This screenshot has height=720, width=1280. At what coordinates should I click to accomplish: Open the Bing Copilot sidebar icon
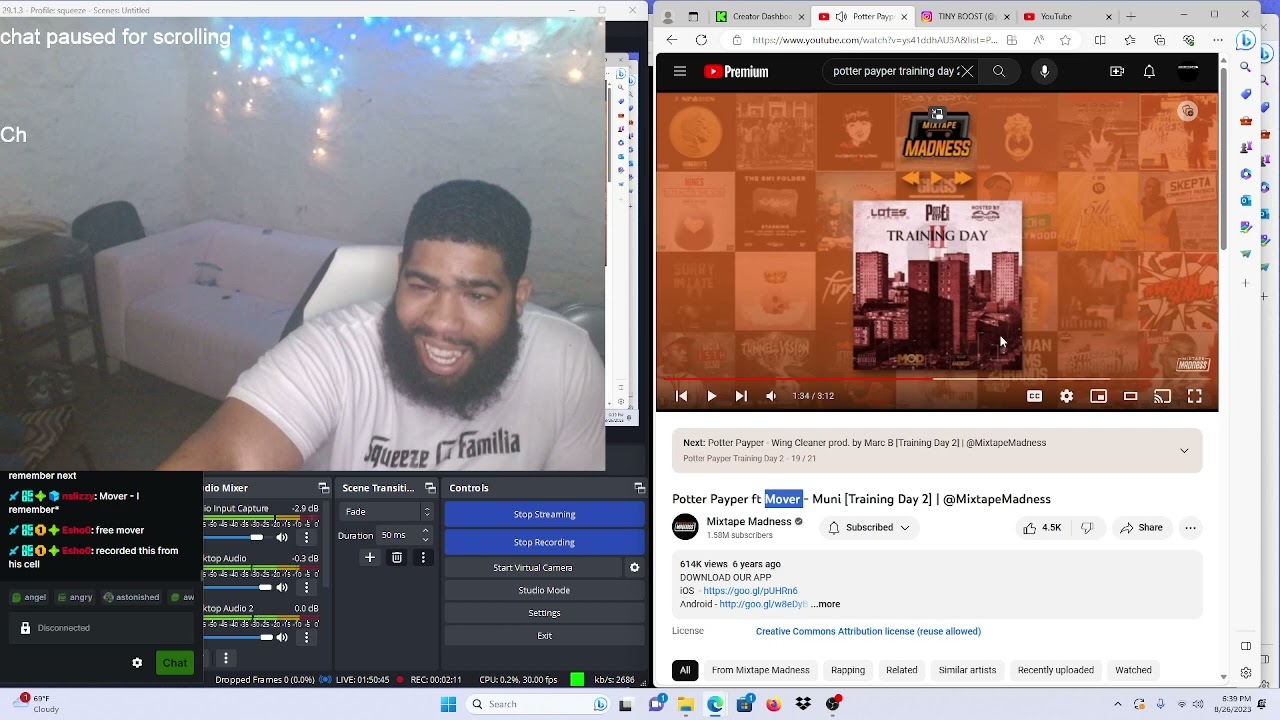tap(1245, 41)
